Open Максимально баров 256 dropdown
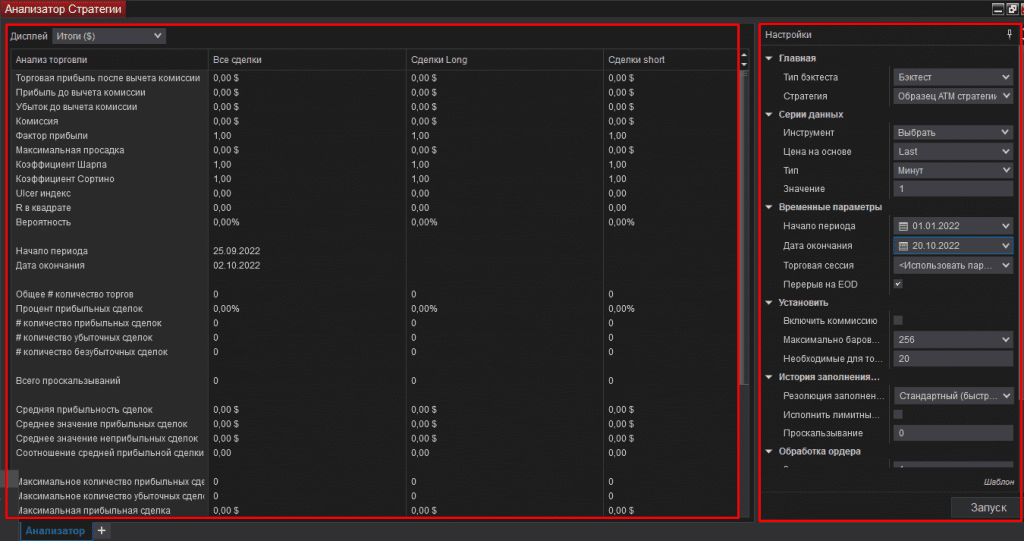 [953, 340]
